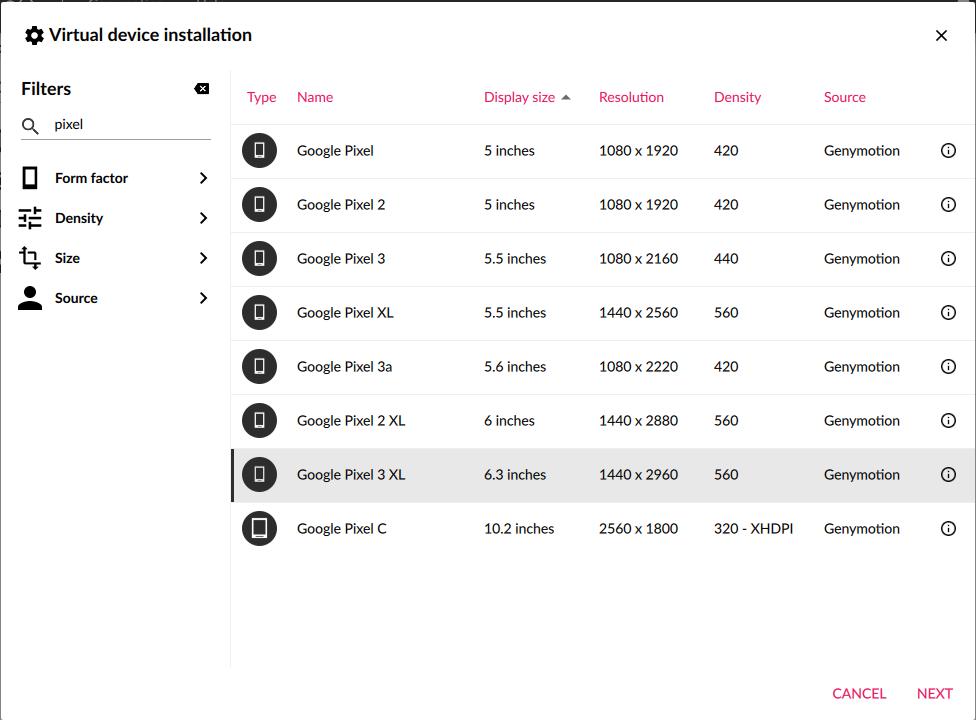Image resolution: width=976 pixels, height=720 pixels.
Task: Sort the list by Name column
Action: [314, 97]
